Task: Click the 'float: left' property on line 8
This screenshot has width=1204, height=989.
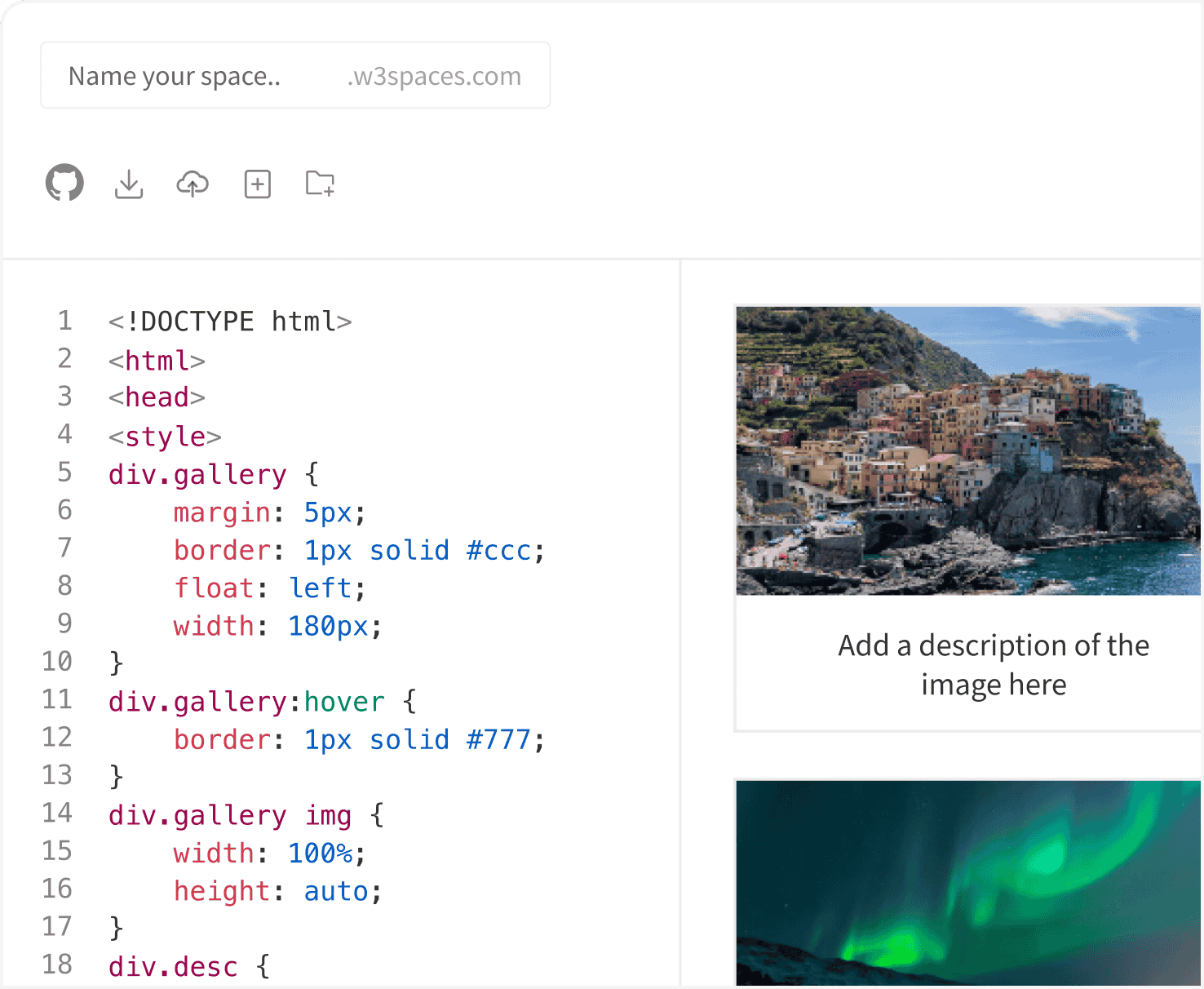Action: click(x=269, y=587)
